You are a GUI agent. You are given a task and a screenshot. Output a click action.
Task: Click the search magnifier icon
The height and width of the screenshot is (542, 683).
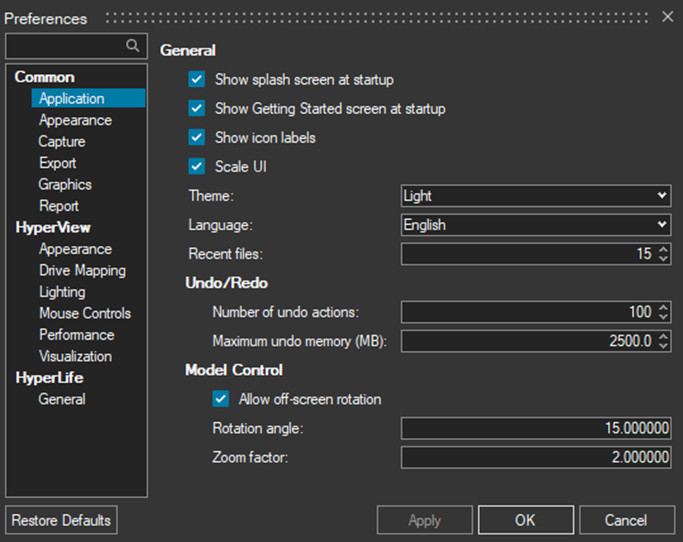pos(132,46)
